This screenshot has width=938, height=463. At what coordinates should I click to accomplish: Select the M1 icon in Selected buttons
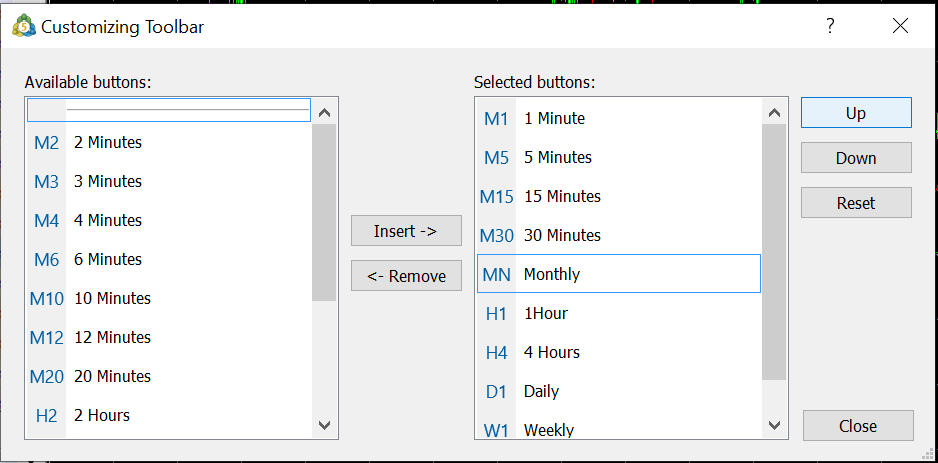(496, 119)
